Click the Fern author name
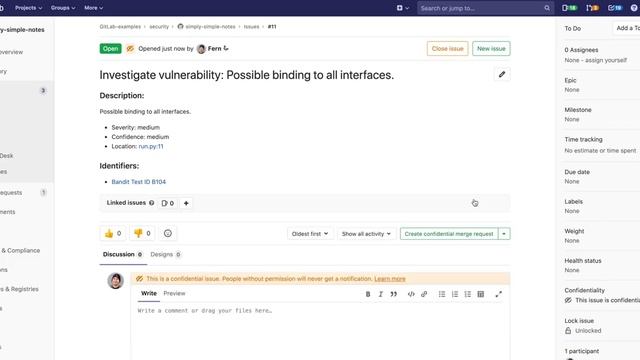640x360 pixels. [x=214, y=49]
